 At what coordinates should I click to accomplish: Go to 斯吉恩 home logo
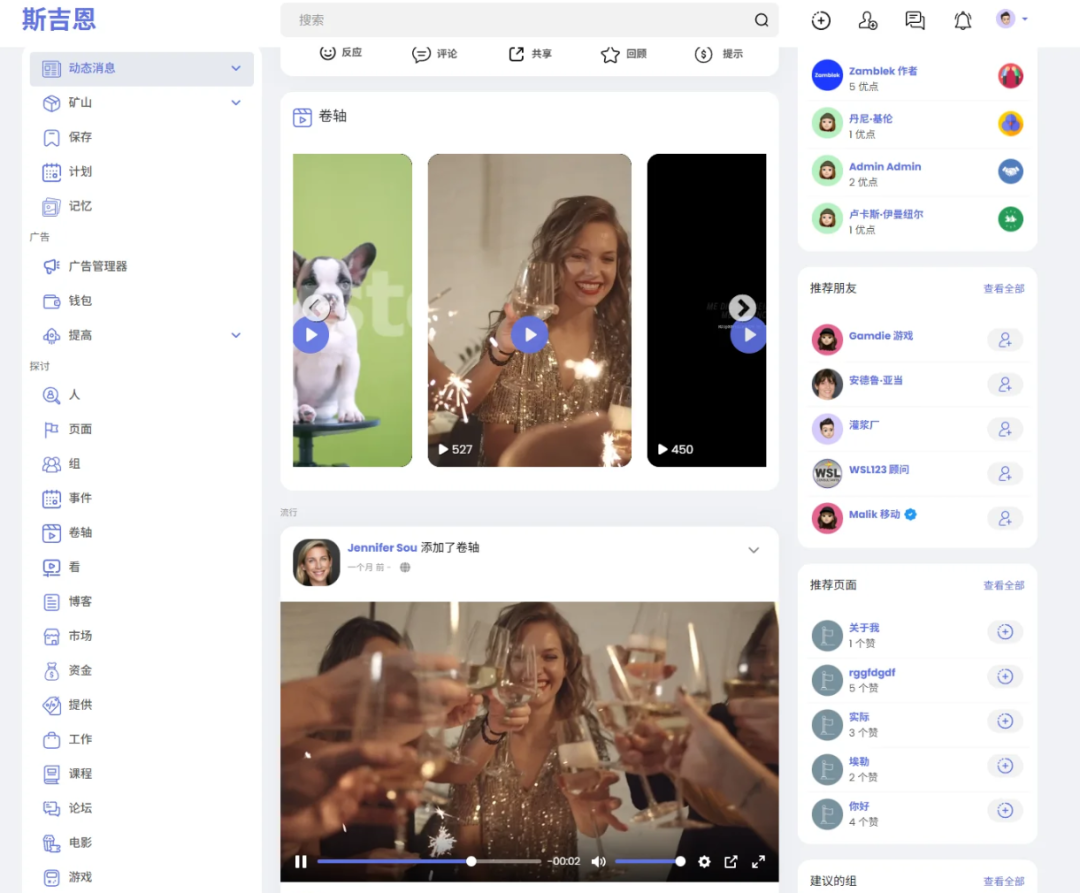(x=59, y=19)
